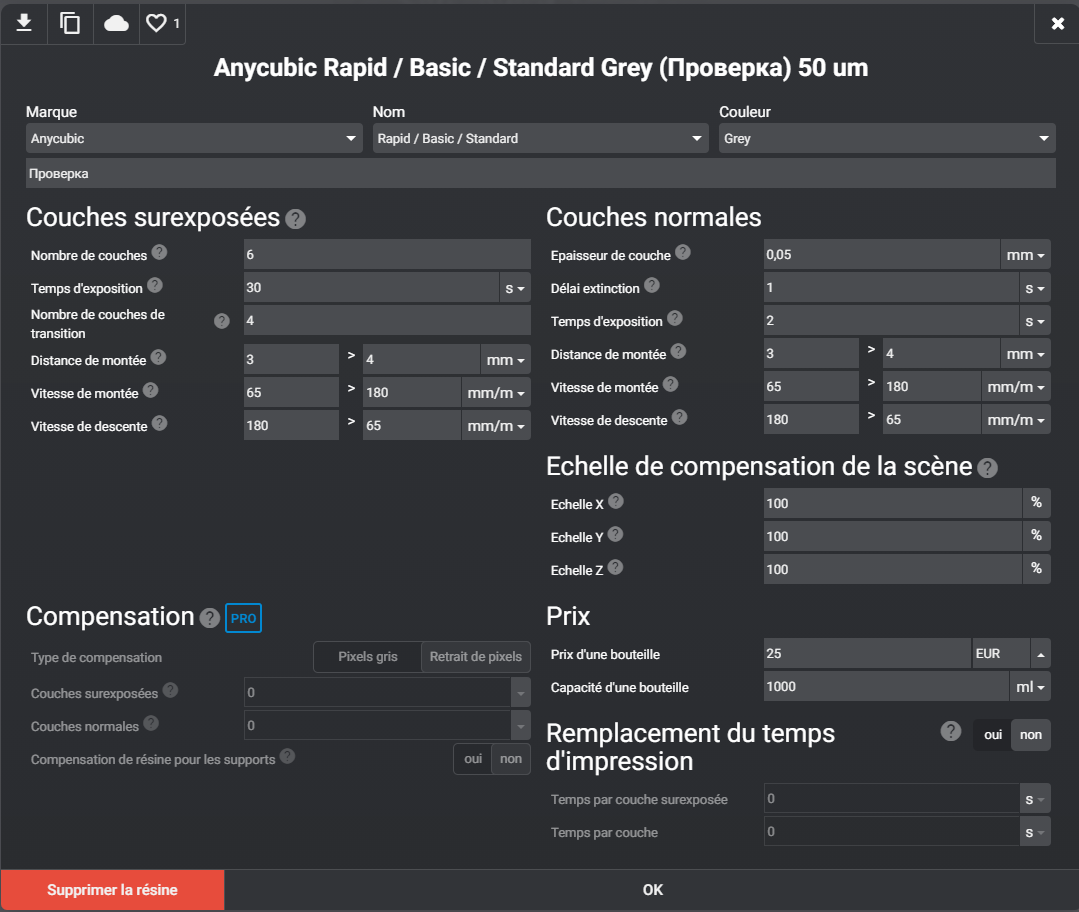Click the normal layers Temps d'exposition field

[891, 321]
